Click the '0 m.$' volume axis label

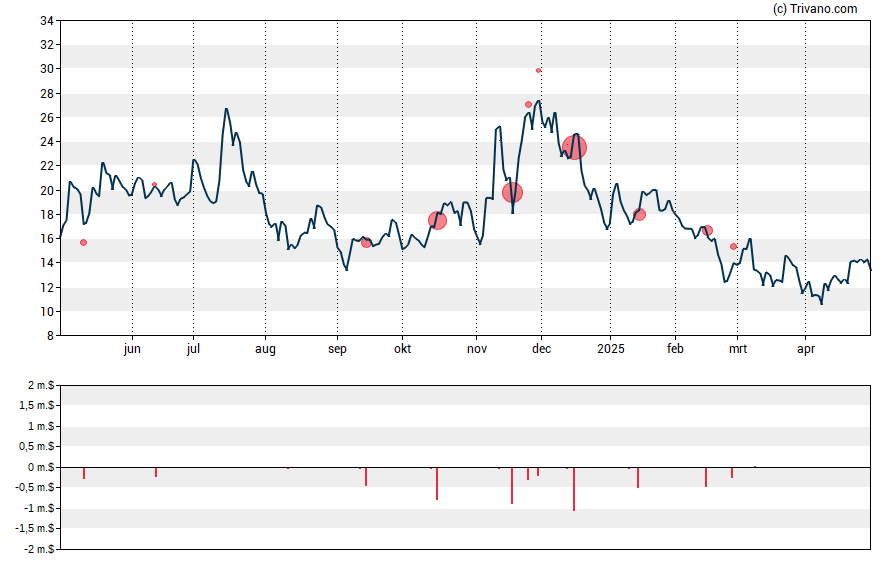[41, 467]
